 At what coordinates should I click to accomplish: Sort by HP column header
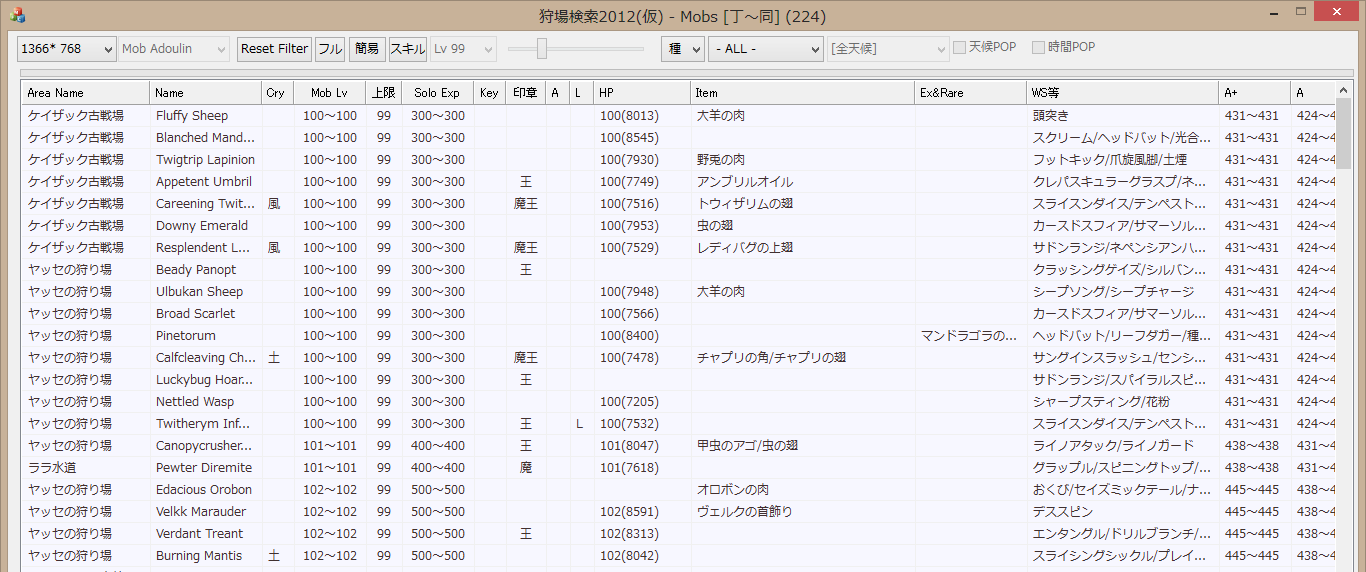643,93
